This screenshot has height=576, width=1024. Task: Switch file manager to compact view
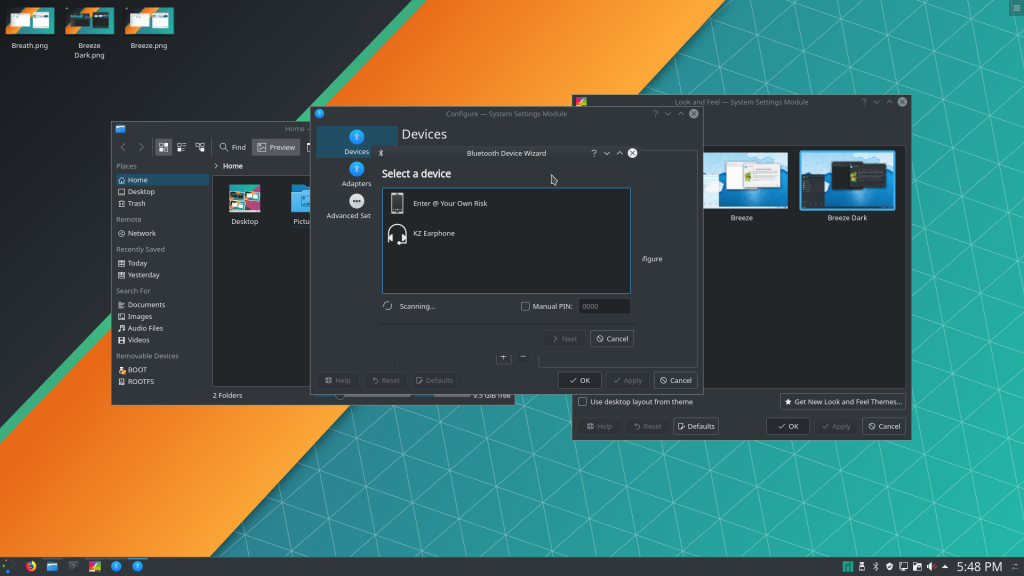click(182, 148)
